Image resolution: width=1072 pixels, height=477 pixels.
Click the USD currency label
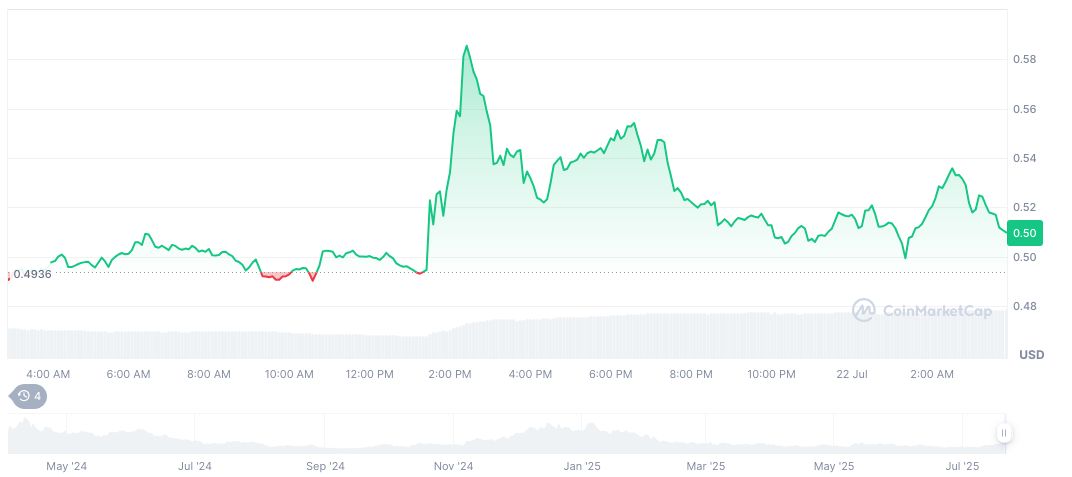pyautogui.click(x=1031, y=355)
